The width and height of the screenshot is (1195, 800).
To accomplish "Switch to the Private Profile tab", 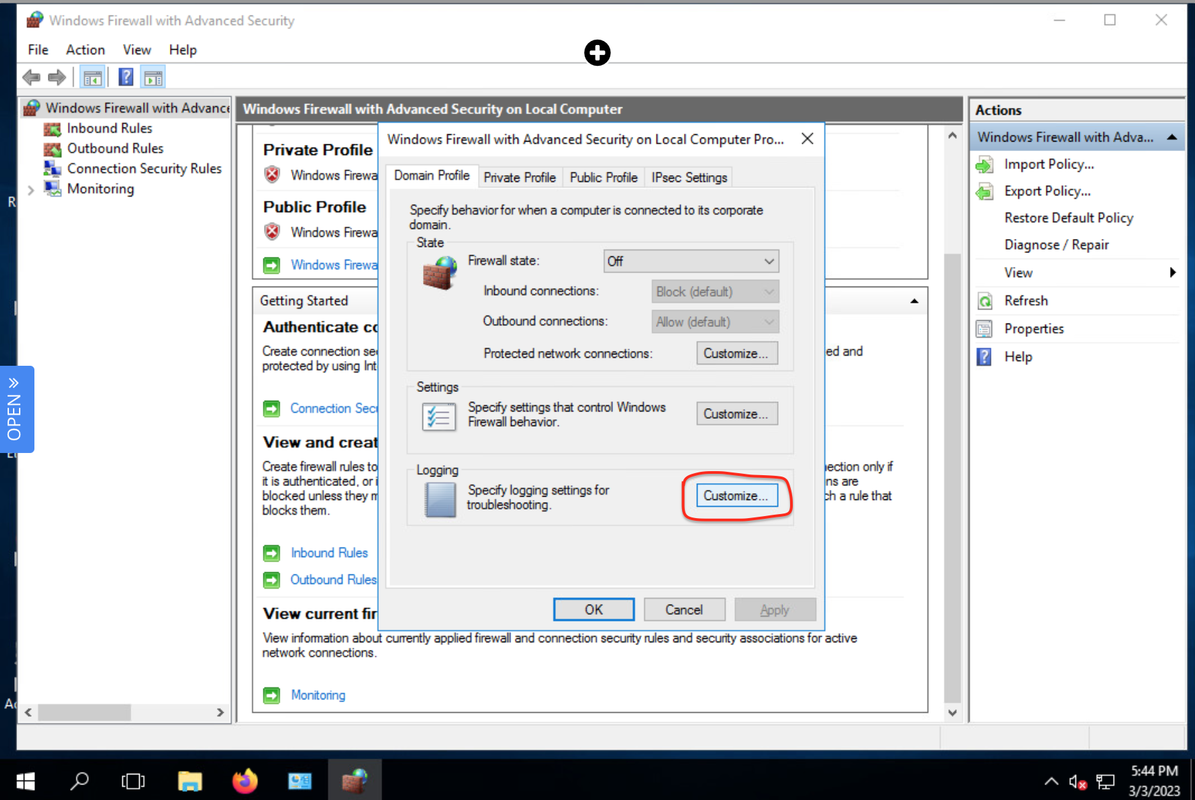I will 520,178.
